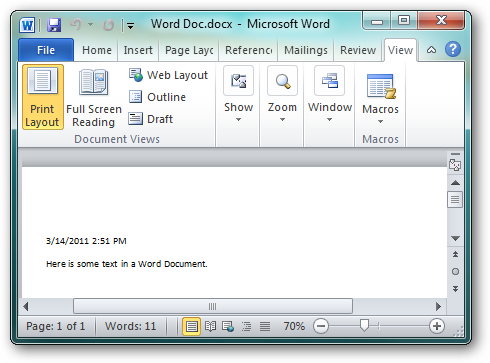
Task: Click the Word application icon in title bar
Action: 27,25
